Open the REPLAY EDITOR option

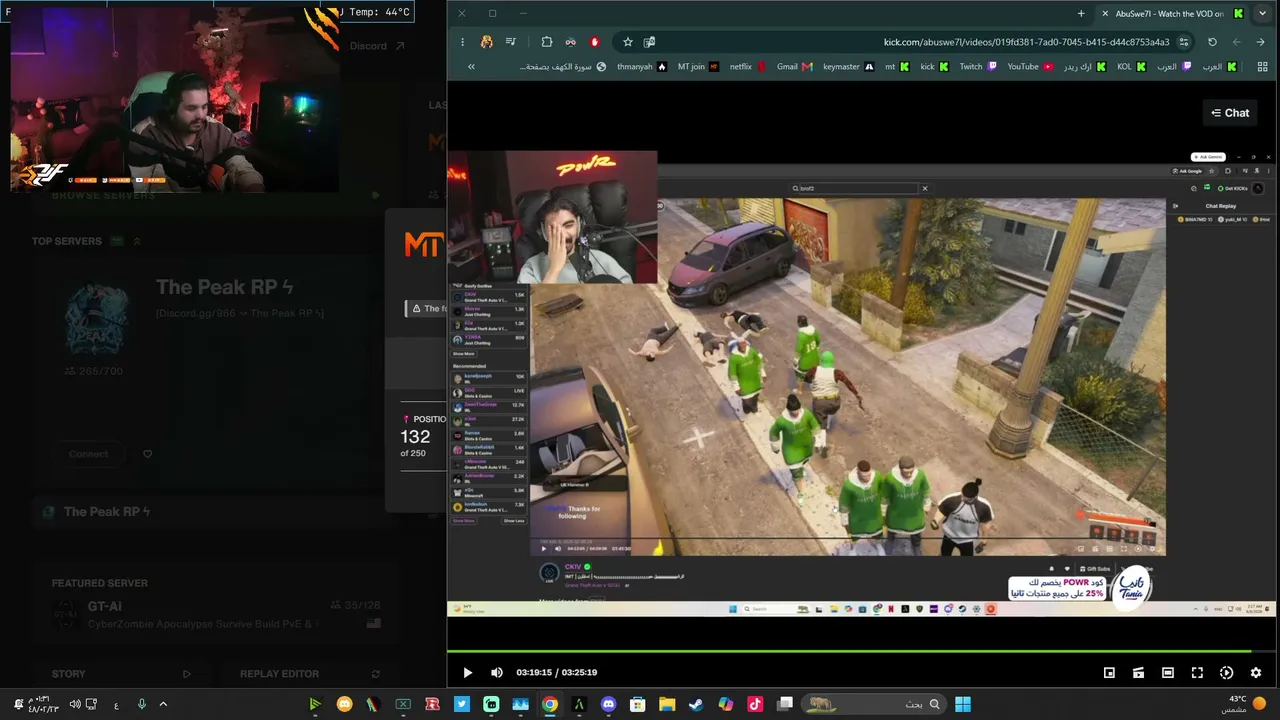[310, 674]
